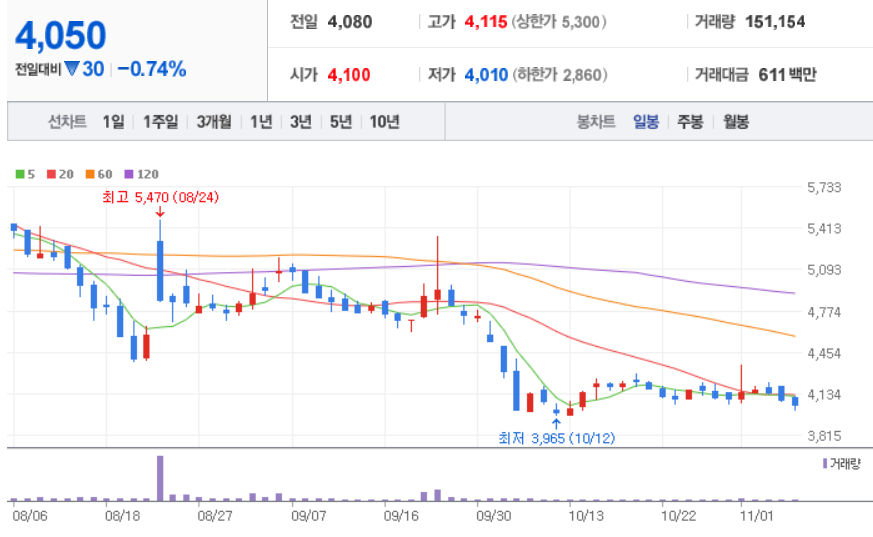
Task: Click the 08/18 date axis label
Action: (x=122, y=516)
